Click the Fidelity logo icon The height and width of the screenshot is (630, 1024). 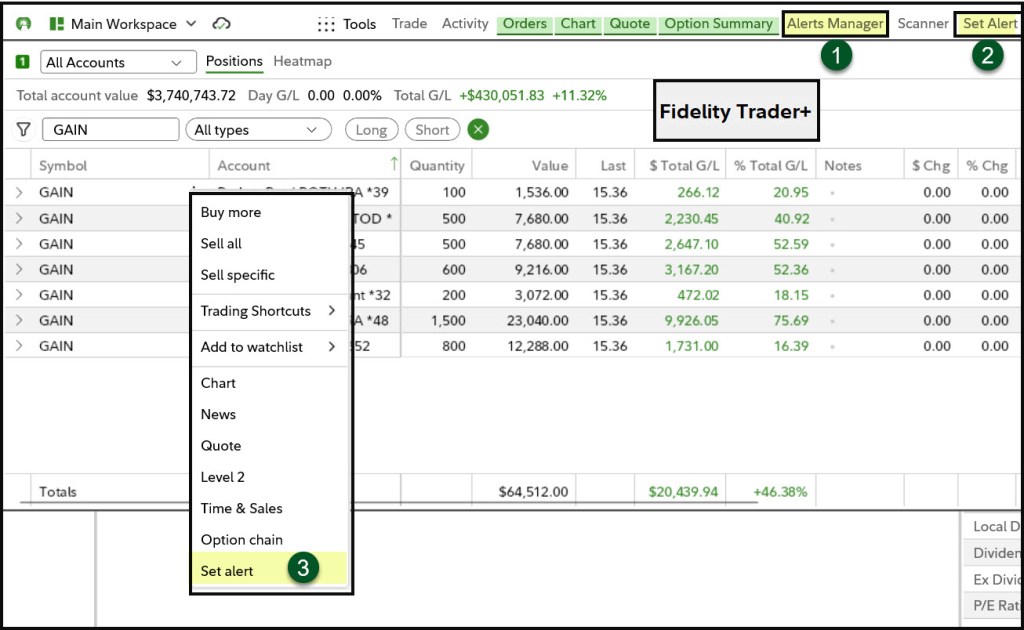pos(23,24)
